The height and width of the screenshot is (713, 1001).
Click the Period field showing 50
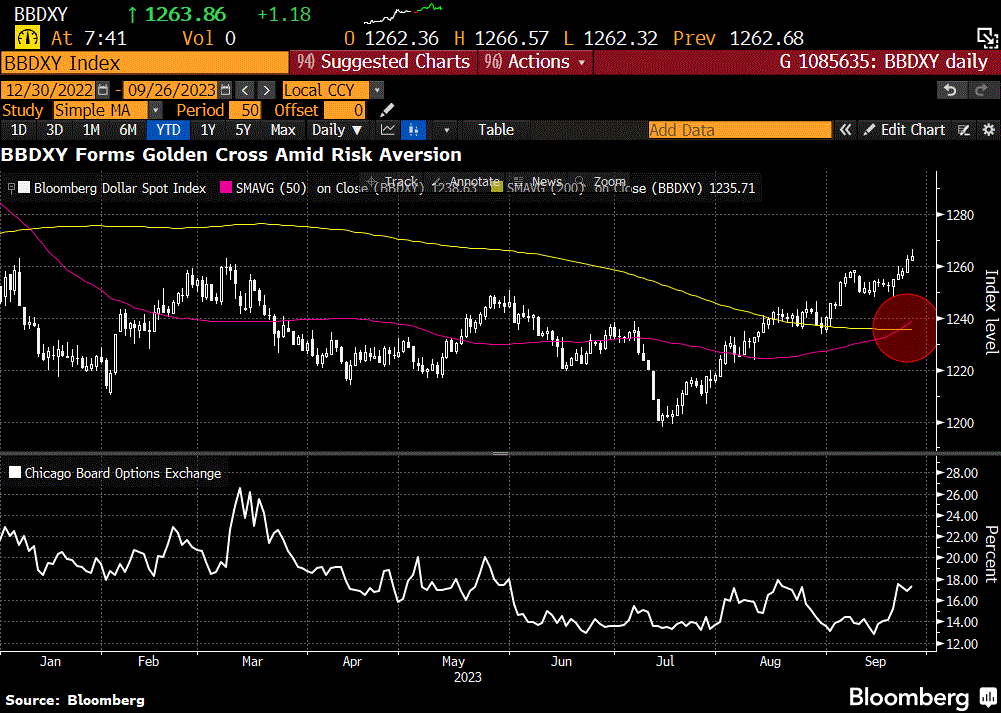(x=245, y=110)
